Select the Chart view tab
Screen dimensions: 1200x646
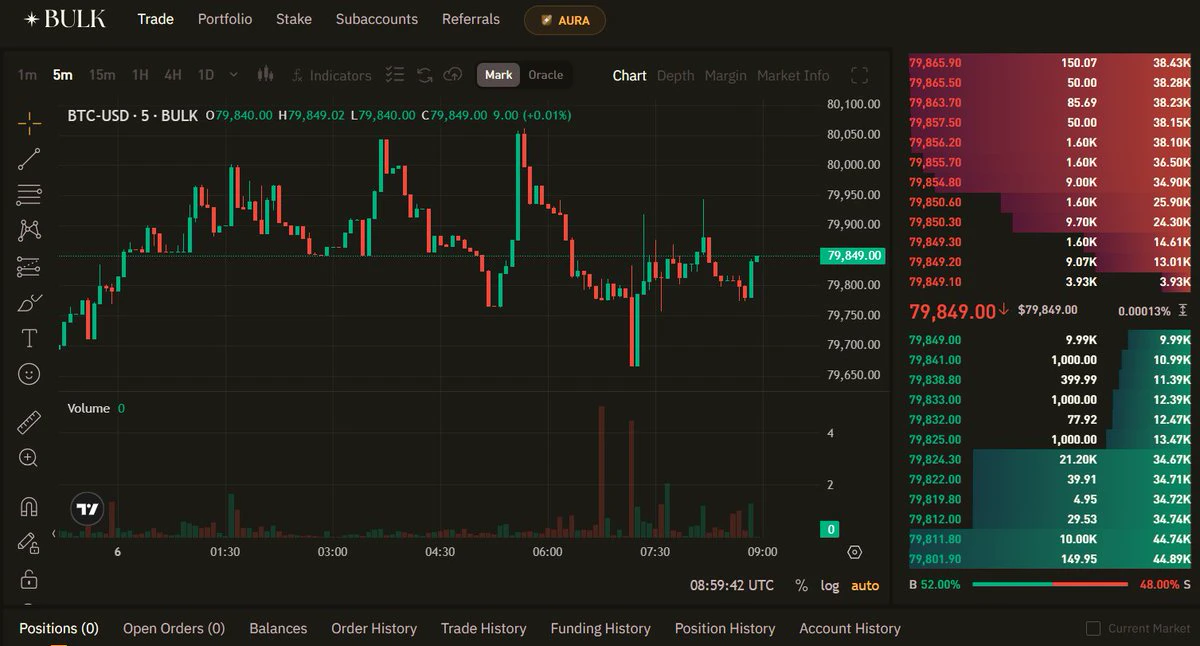click(x=630, y=75)
